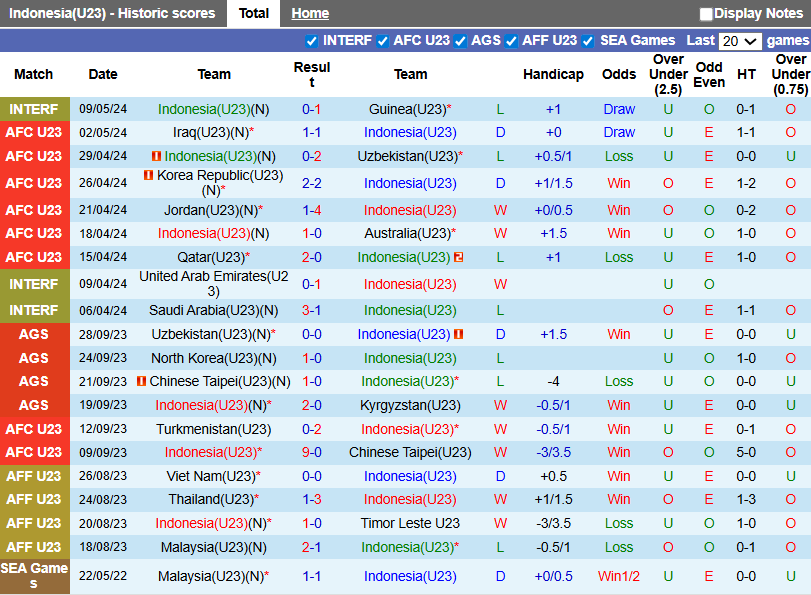811x595 pixels.
Task: Open the 3-1 Saudi Arabia match score
Action: click(x=311, y=310)
